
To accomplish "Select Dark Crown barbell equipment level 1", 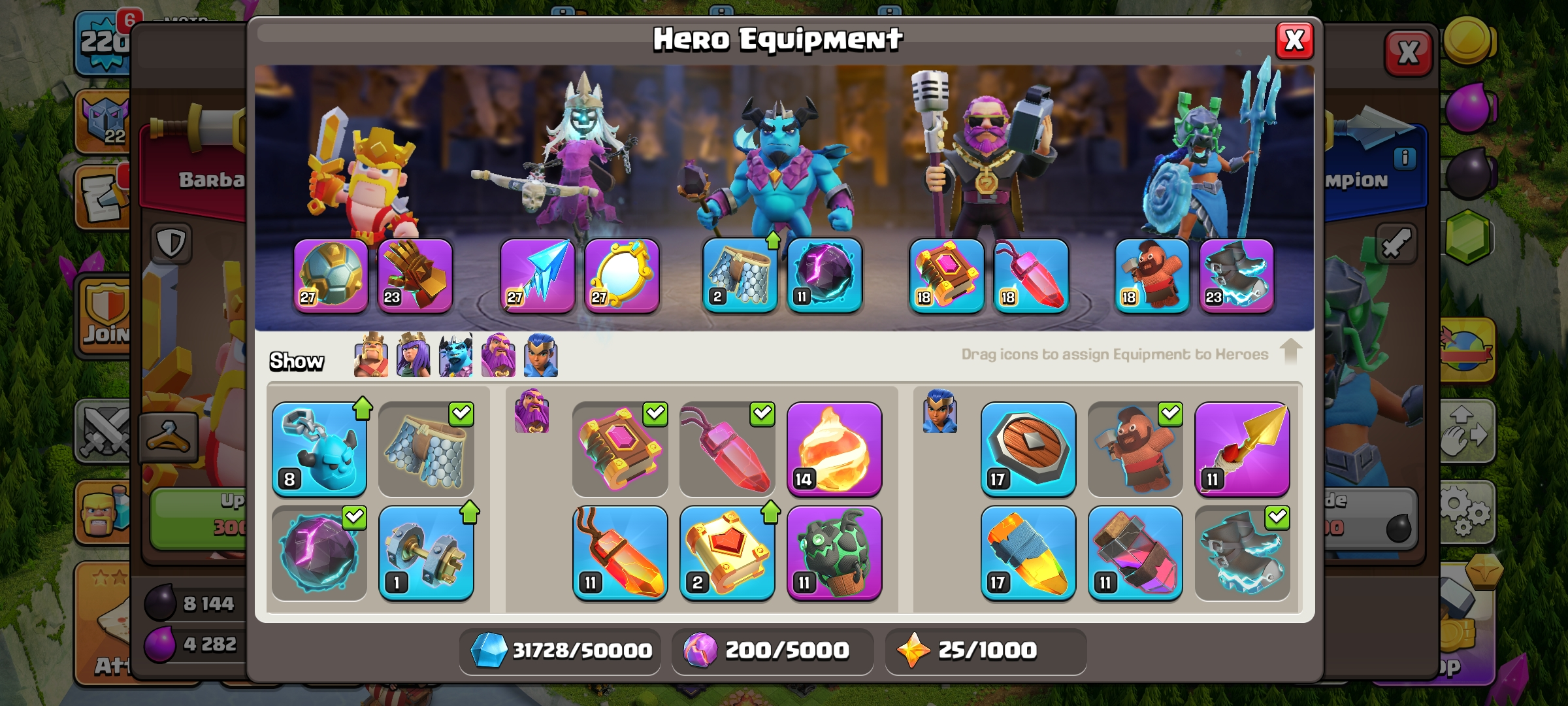I will 426,553.
